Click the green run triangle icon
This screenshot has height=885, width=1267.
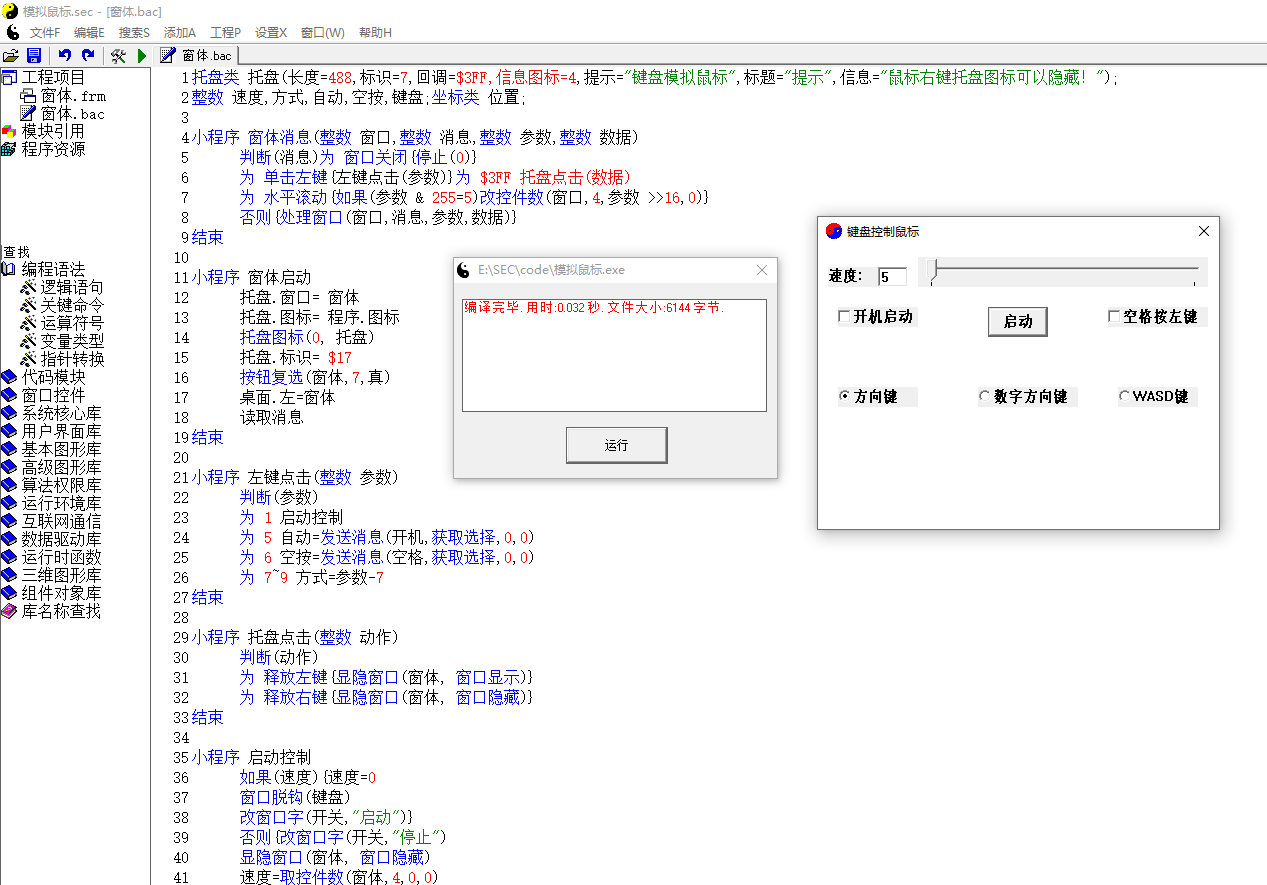click(142, 56)
